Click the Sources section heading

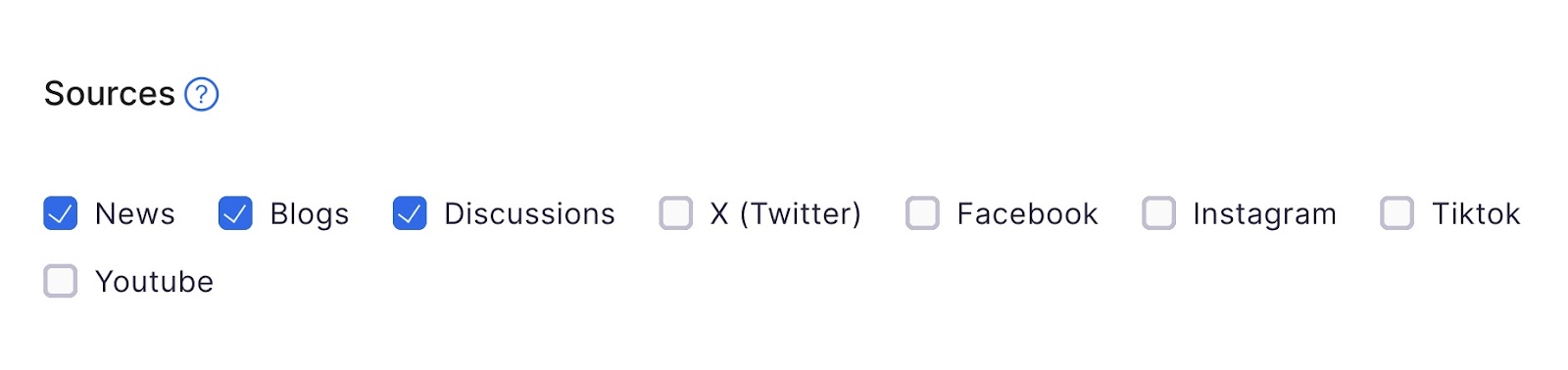click(110, 94)
